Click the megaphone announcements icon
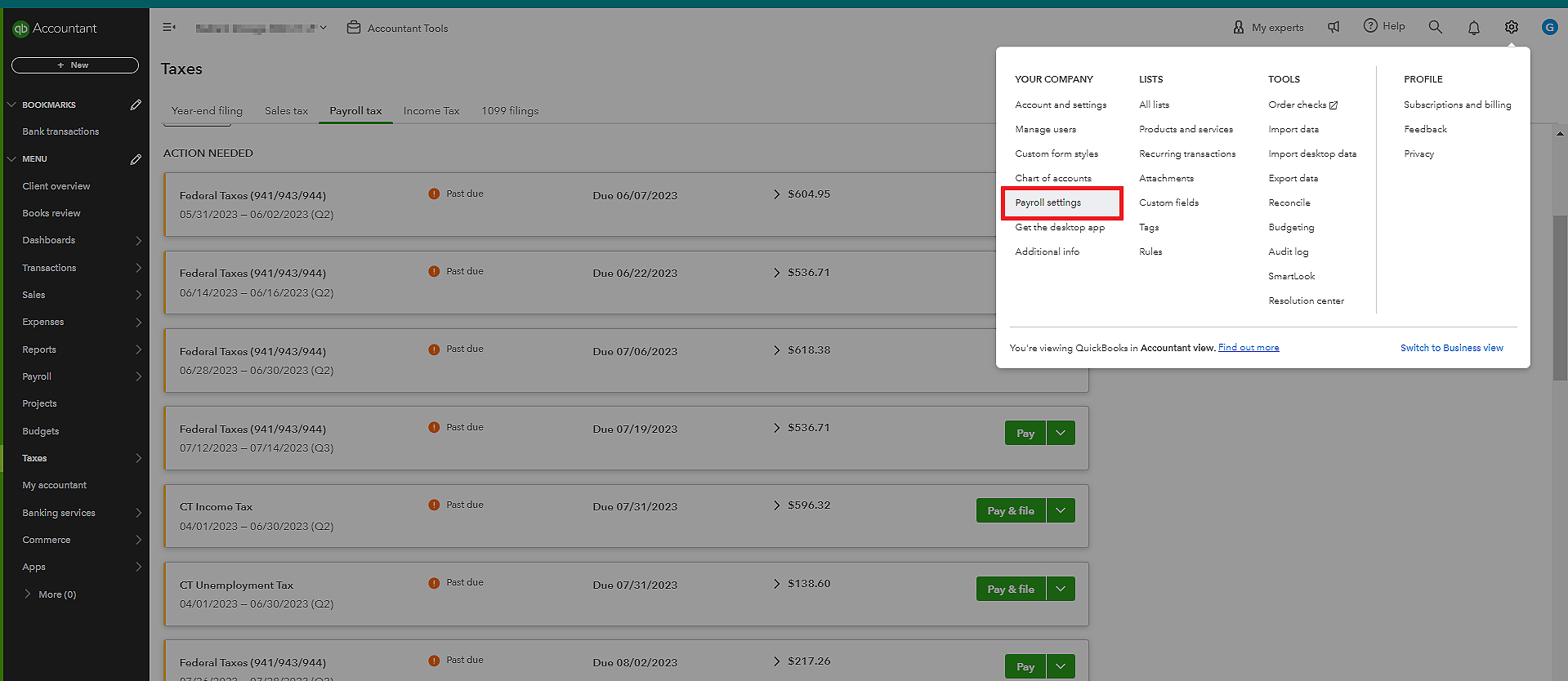 pos(1333,27)
